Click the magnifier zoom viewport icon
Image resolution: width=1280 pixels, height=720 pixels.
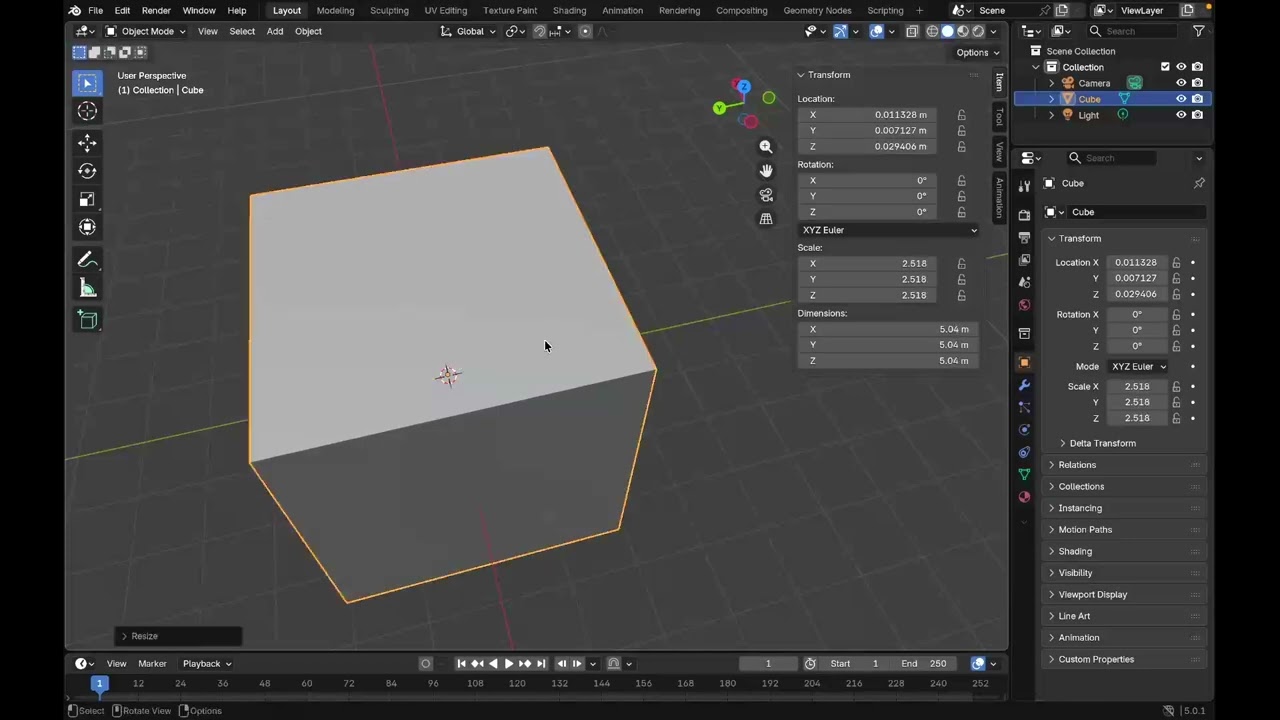[x=766, y=146]
